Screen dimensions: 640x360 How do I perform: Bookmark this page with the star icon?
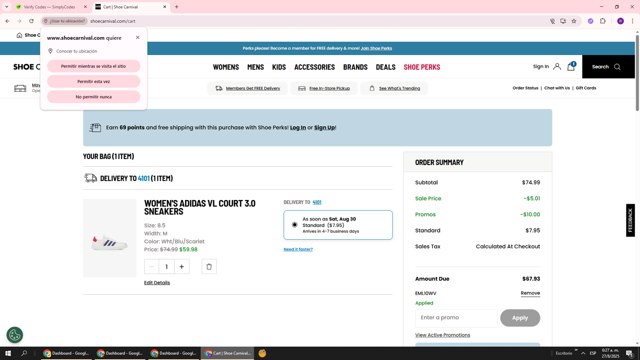coord(574,21)
